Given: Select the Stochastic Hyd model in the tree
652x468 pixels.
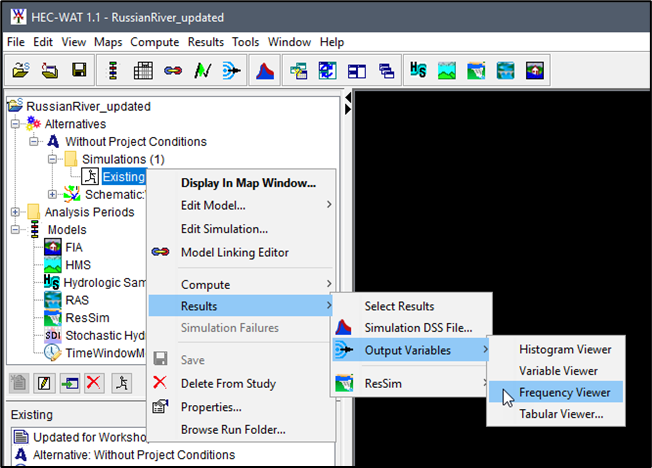Looking at the screenshot, I should [105, 335].
